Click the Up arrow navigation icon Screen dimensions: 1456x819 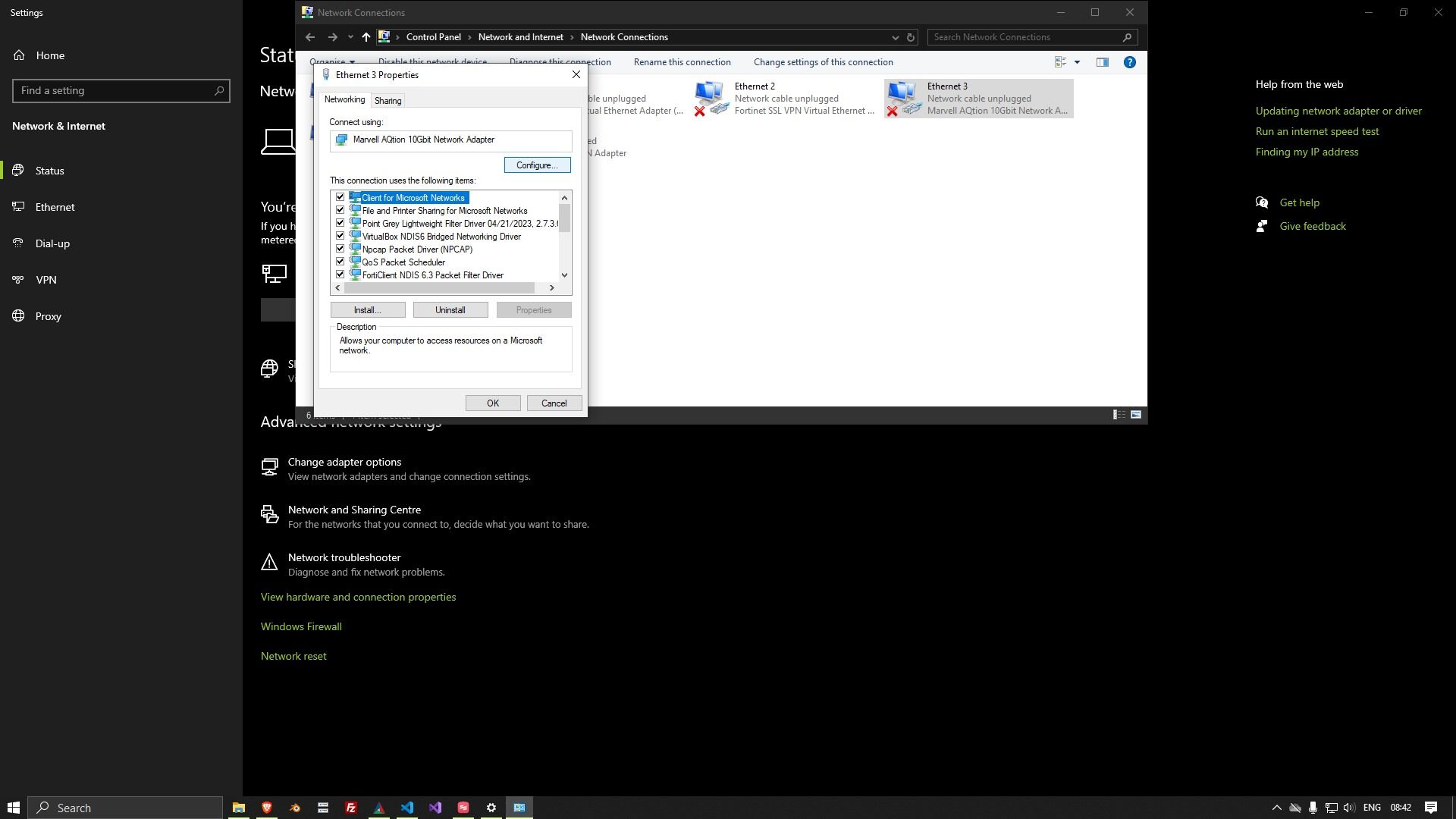click(x=366, y=37)
